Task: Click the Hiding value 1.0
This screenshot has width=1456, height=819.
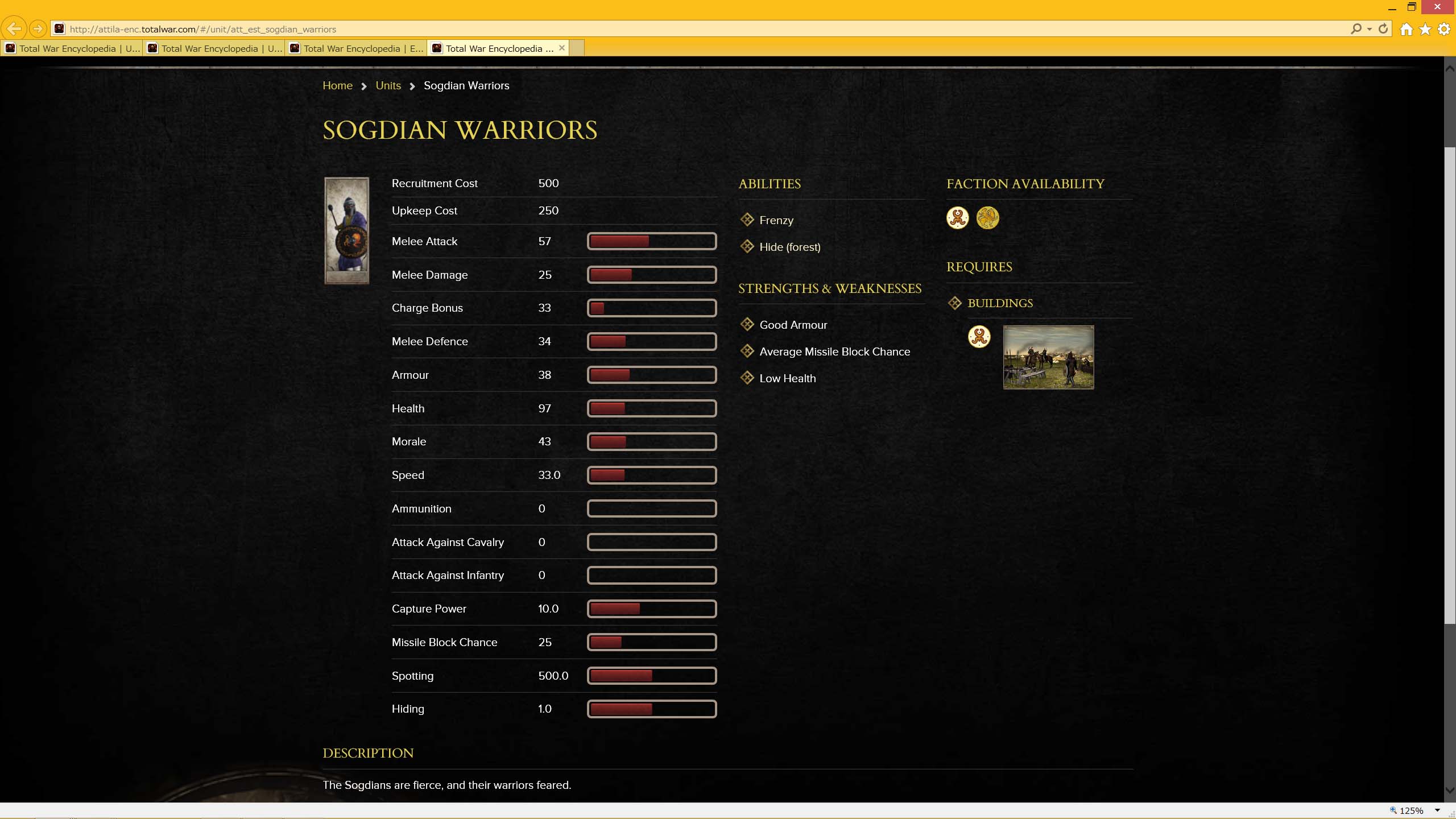Action: coord(544,709)
